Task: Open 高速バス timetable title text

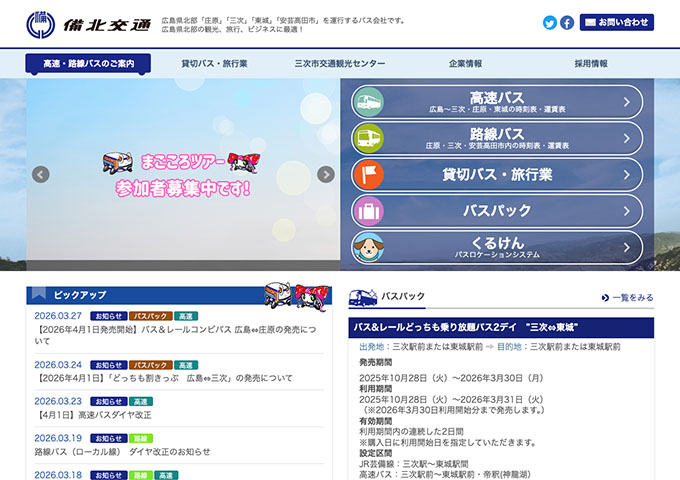Action: (x=497, y=98)
